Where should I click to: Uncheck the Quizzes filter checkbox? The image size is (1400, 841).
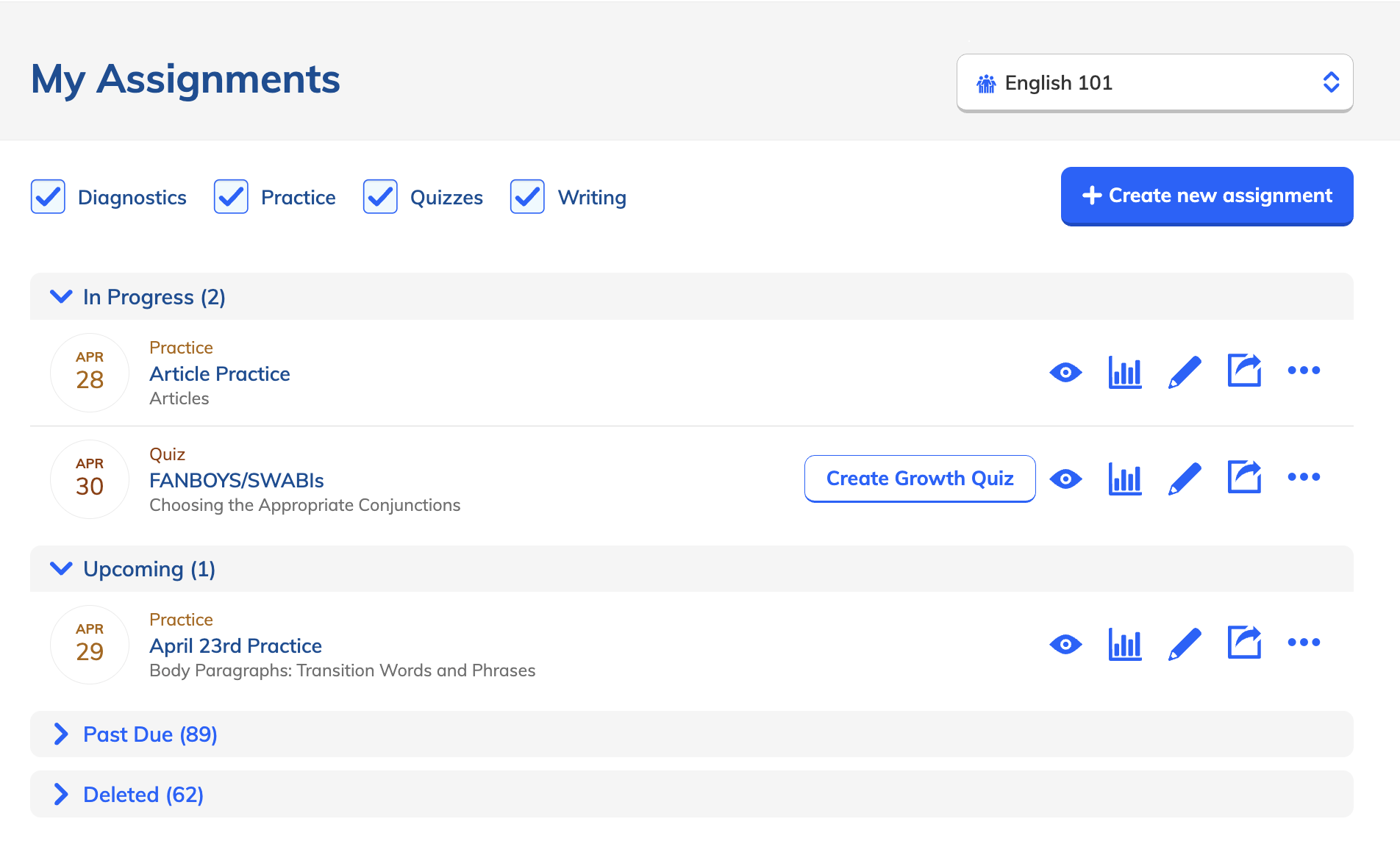(x=380, y=196)
